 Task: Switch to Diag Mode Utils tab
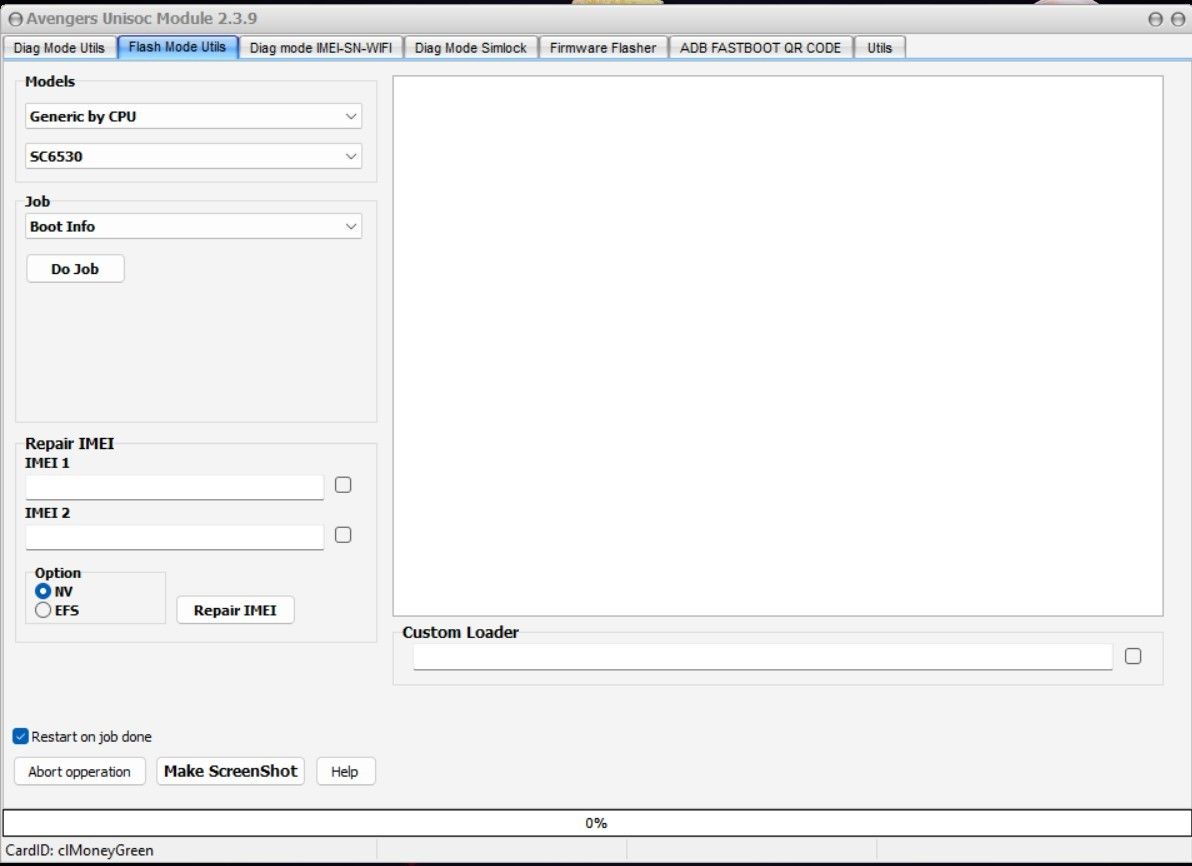click(x=59, y=48)
